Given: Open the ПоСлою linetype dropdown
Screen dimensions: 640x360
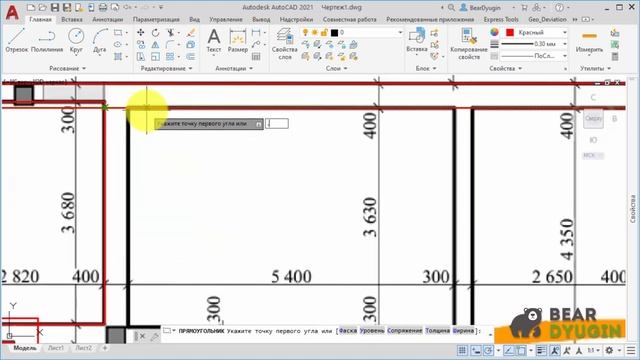Looking at the screenshot, I should pos(565,56).
